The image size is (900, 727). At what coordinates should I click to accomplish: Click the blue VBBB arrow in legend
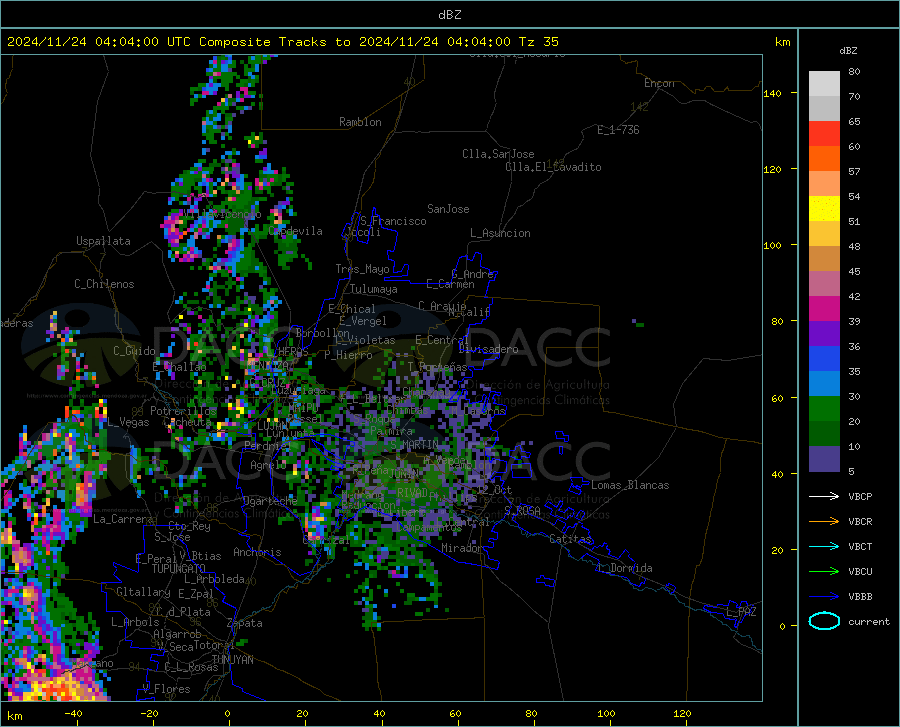pyautogui.click(x=824, y=596)
